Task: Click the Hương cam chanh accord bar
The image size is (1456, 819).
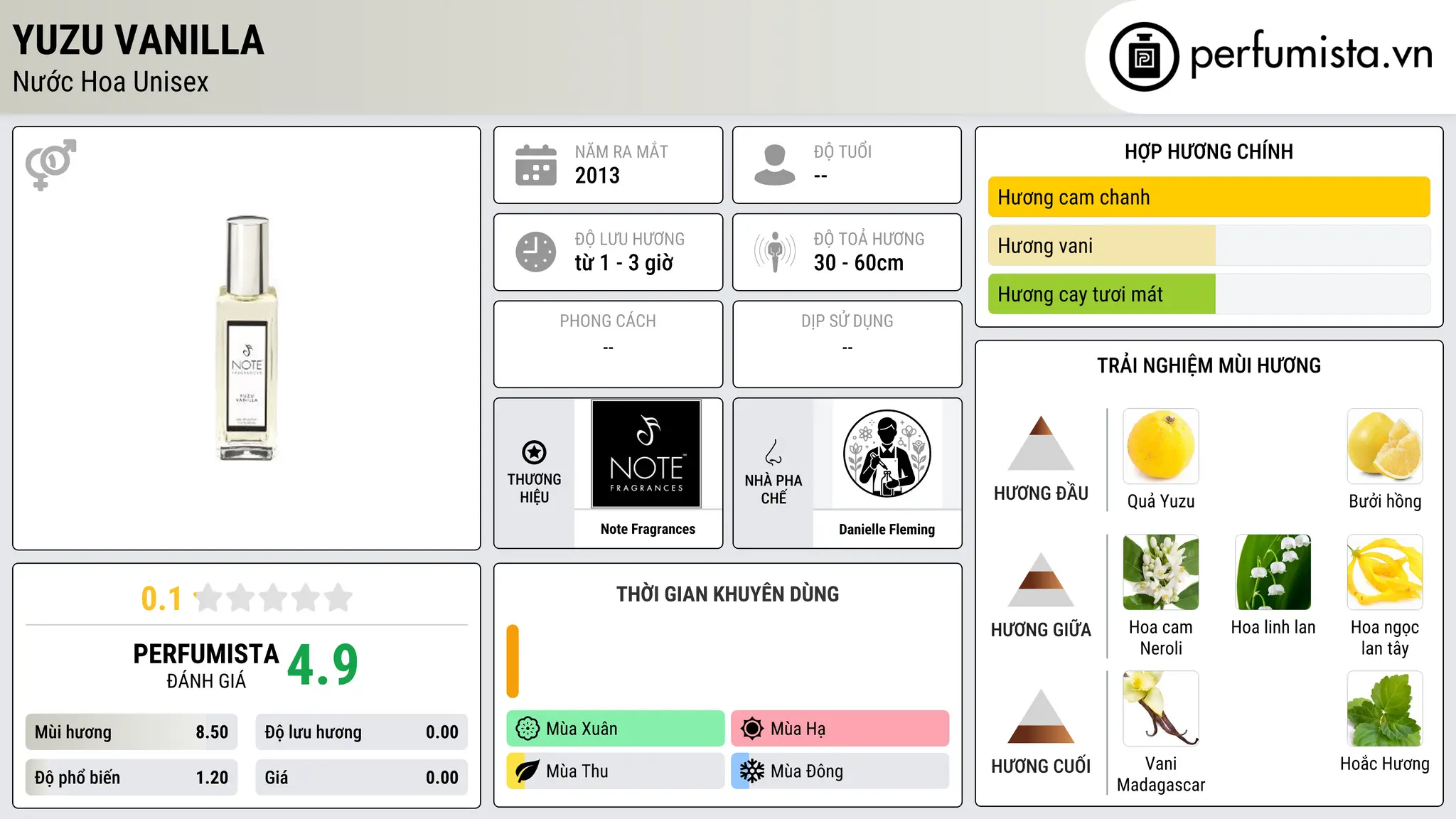Action: (1209, 197)
